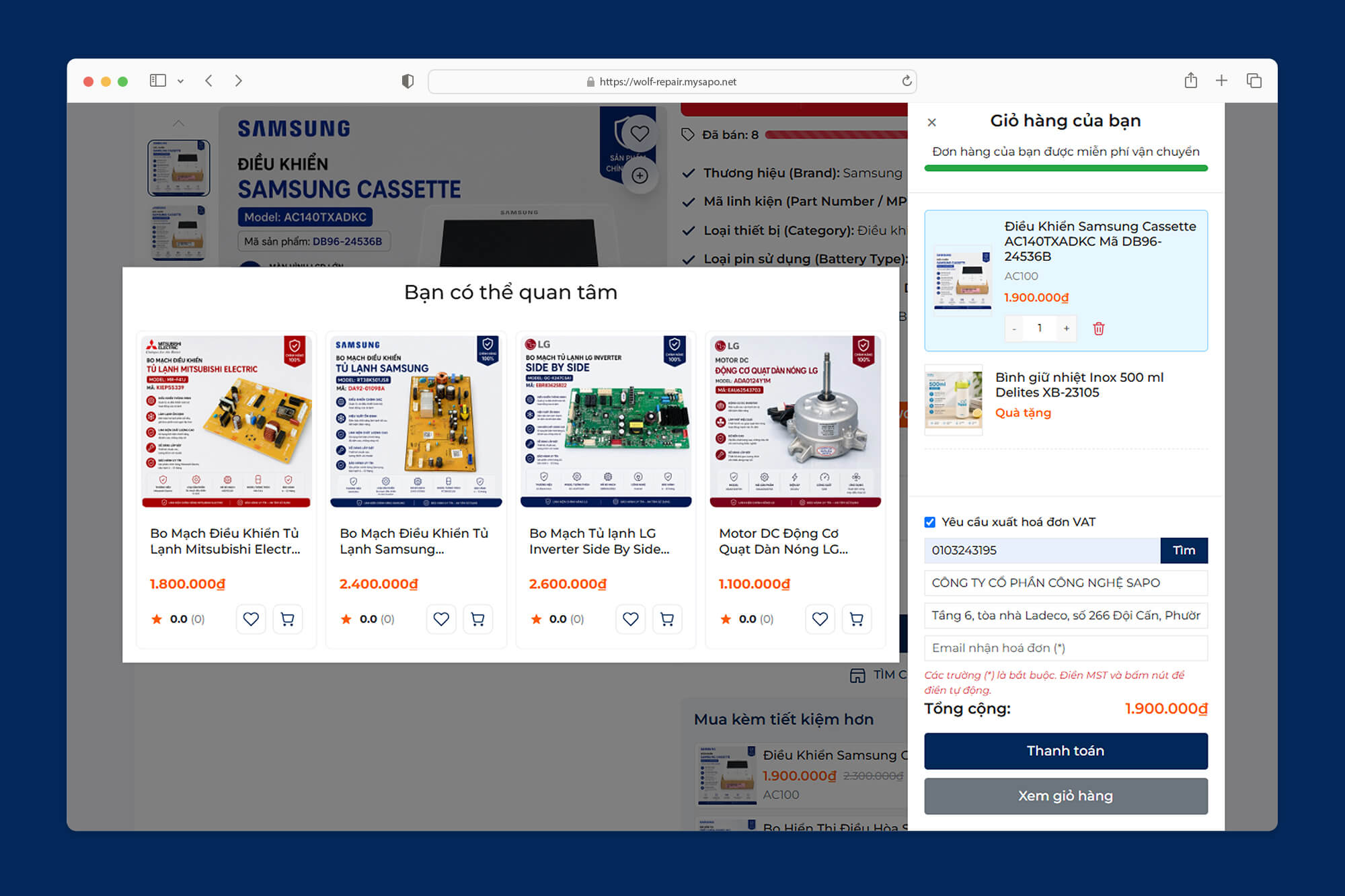Open cart item Điều Khiển Samsung Cassette title
The width and height of the screenshot is (1345, 896).
(1100, 241)
